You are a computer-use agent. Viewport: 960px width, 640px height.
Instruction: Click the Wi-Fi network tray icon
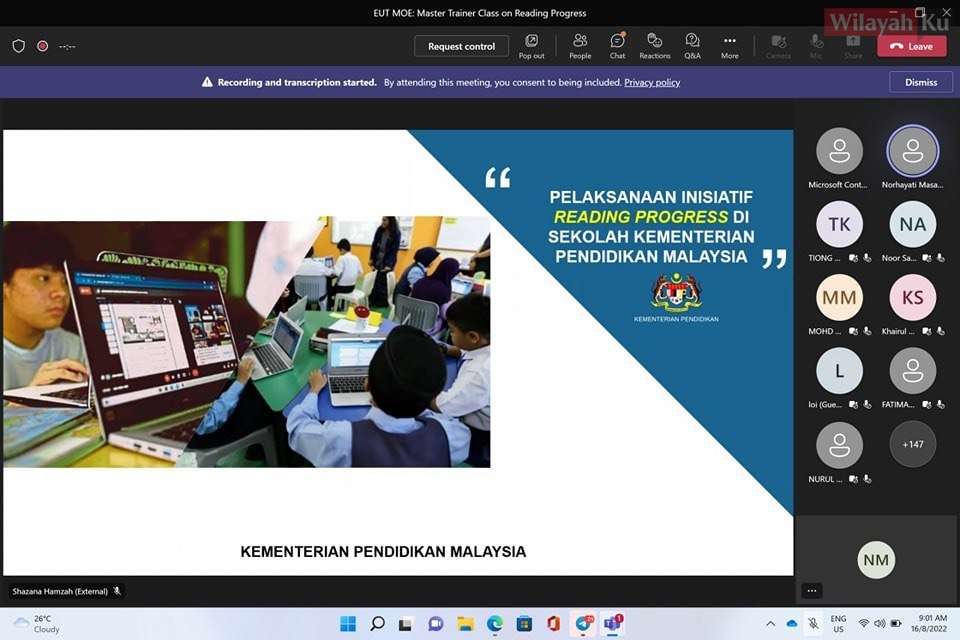pos(863,623)
